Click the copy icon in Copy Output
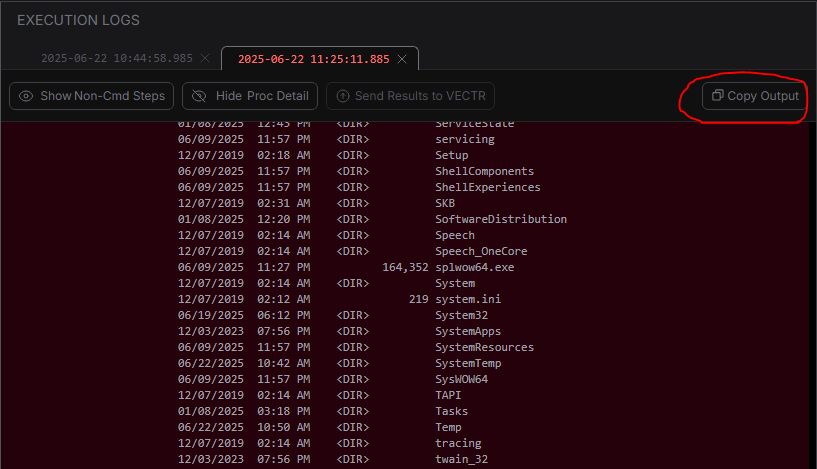Viewport: 817px width, 469px height. (717, 96)
